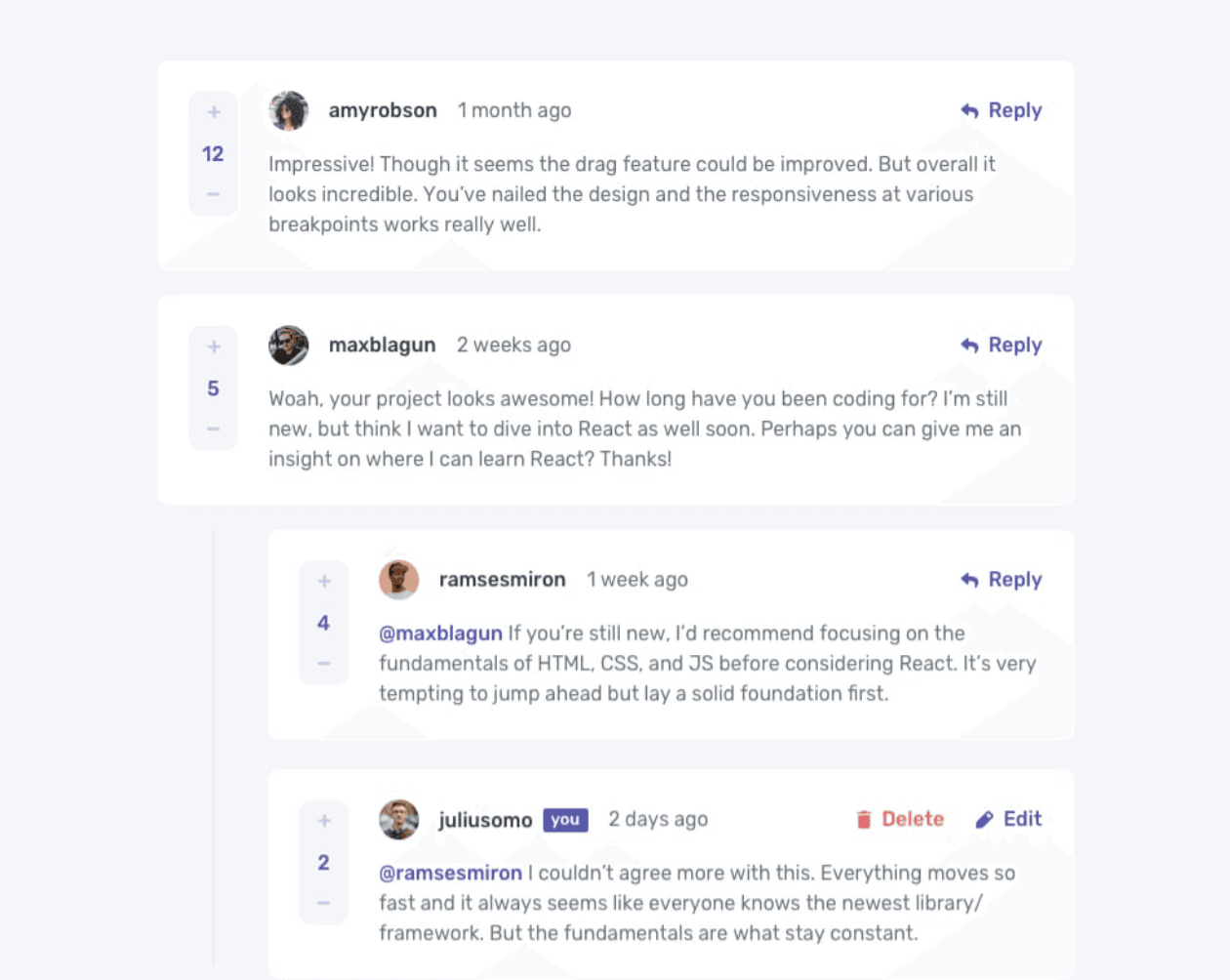1230x980 pixels.
Task: Open the @maxblagun mention link
Action: coord(440,633)
